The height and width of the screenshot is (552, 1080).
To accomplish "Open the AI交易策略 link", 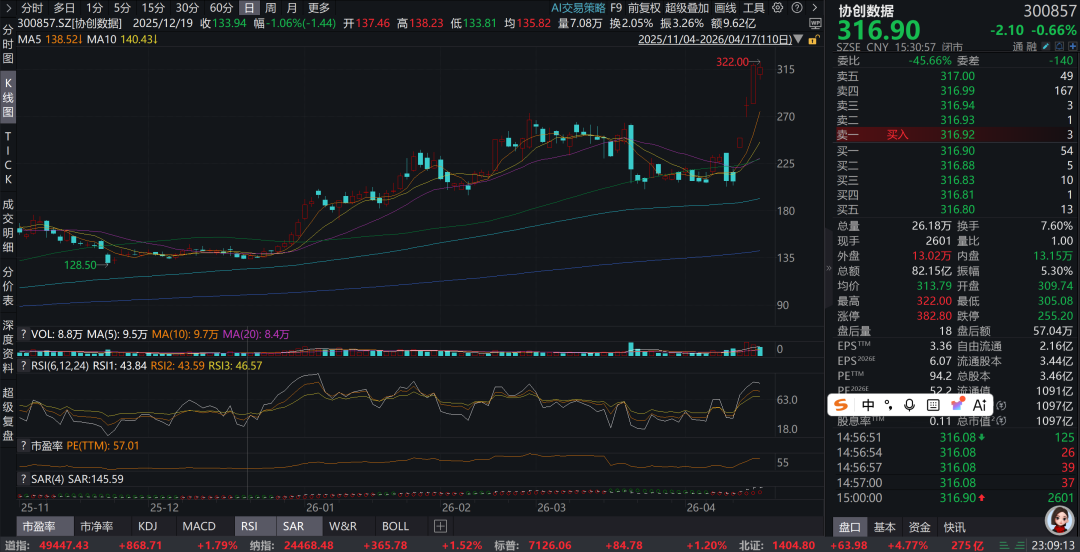I will pos(578,7).
